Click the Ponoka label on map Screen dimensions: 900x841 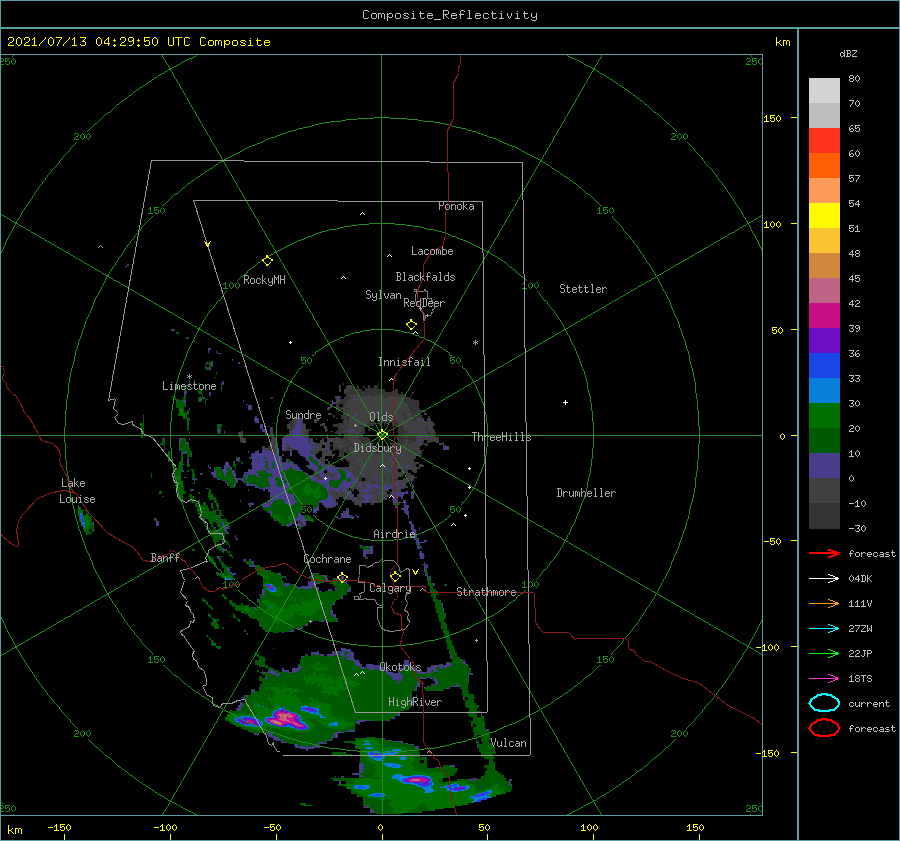(456, 206)
